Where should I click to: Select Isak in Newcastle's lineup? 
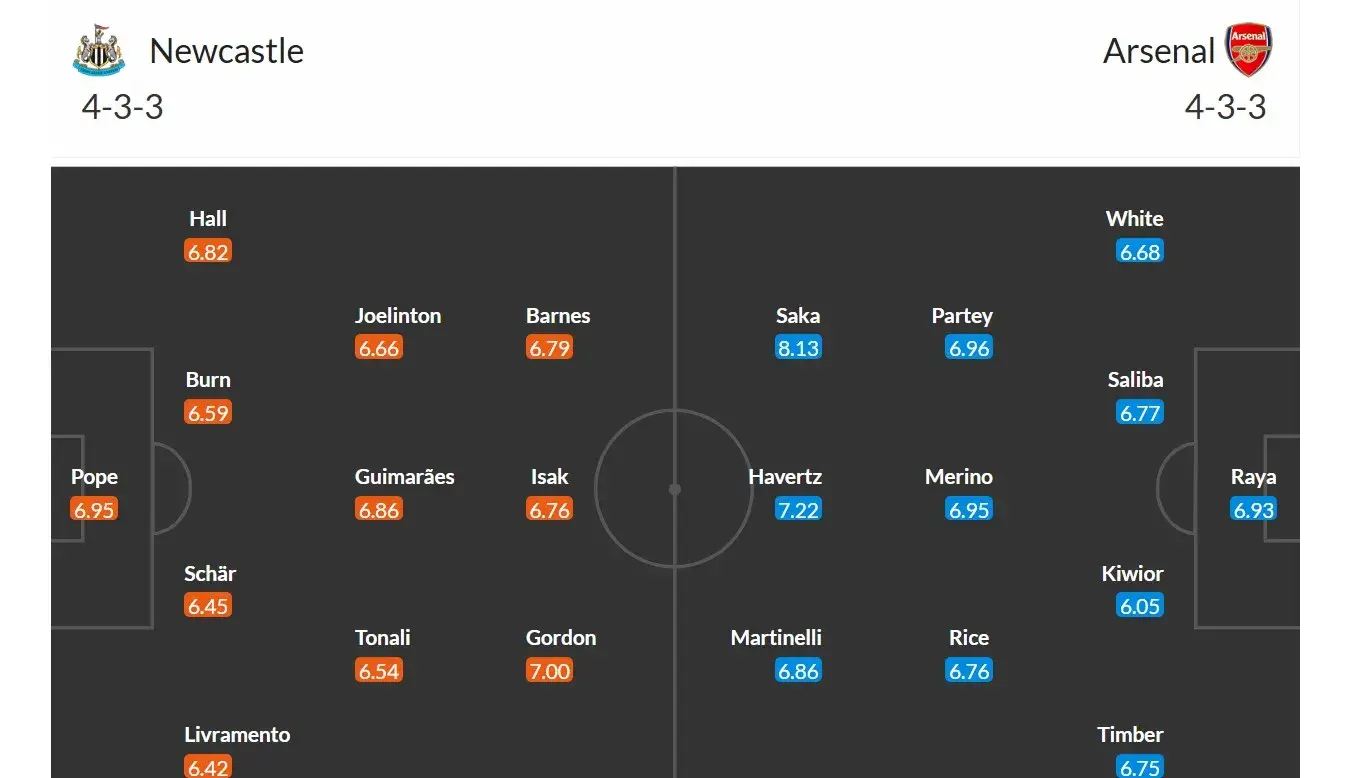tap(549, 477)
